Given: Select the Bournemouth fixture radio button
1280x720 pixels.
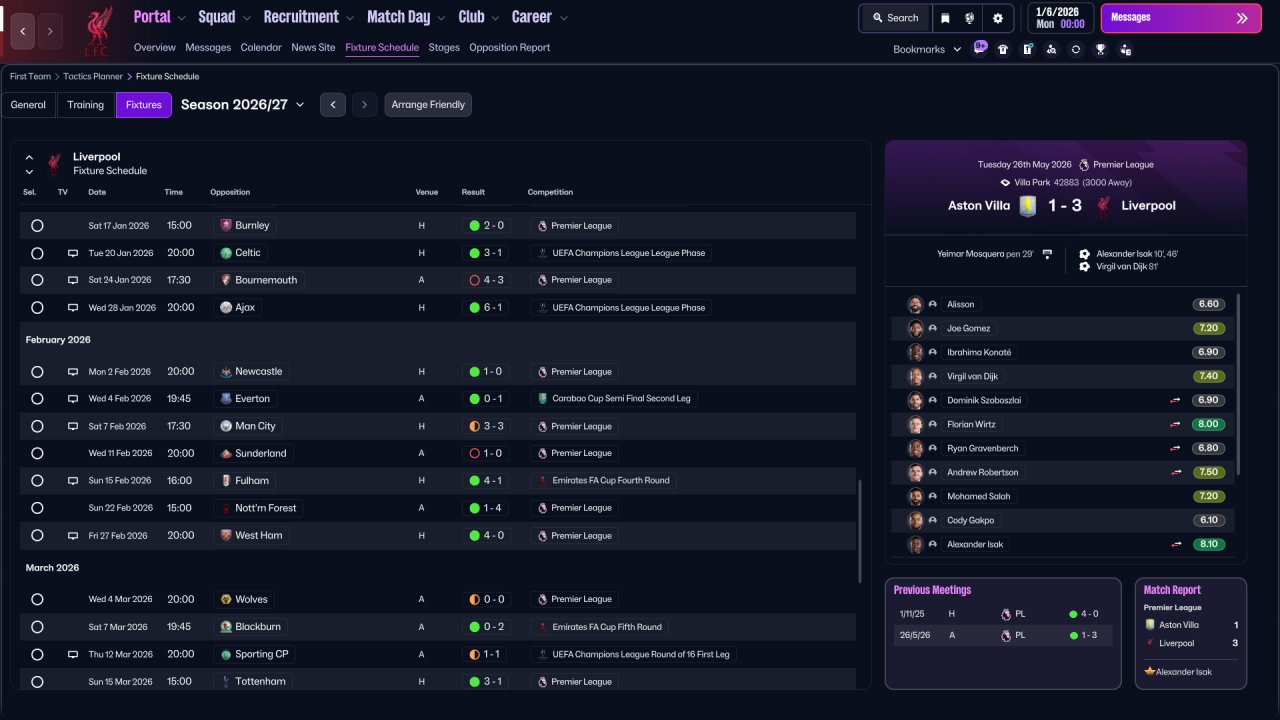Looking at the screenshot, I should point(37,280).
